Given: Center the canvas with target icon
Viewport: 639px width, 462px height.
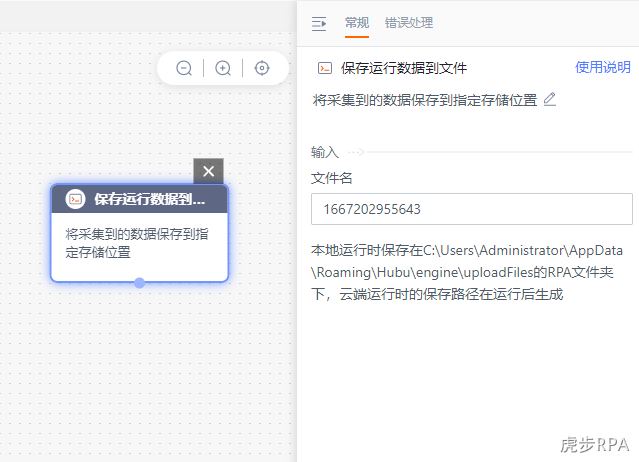Looking at the screenshot, I should pos(262,68).
